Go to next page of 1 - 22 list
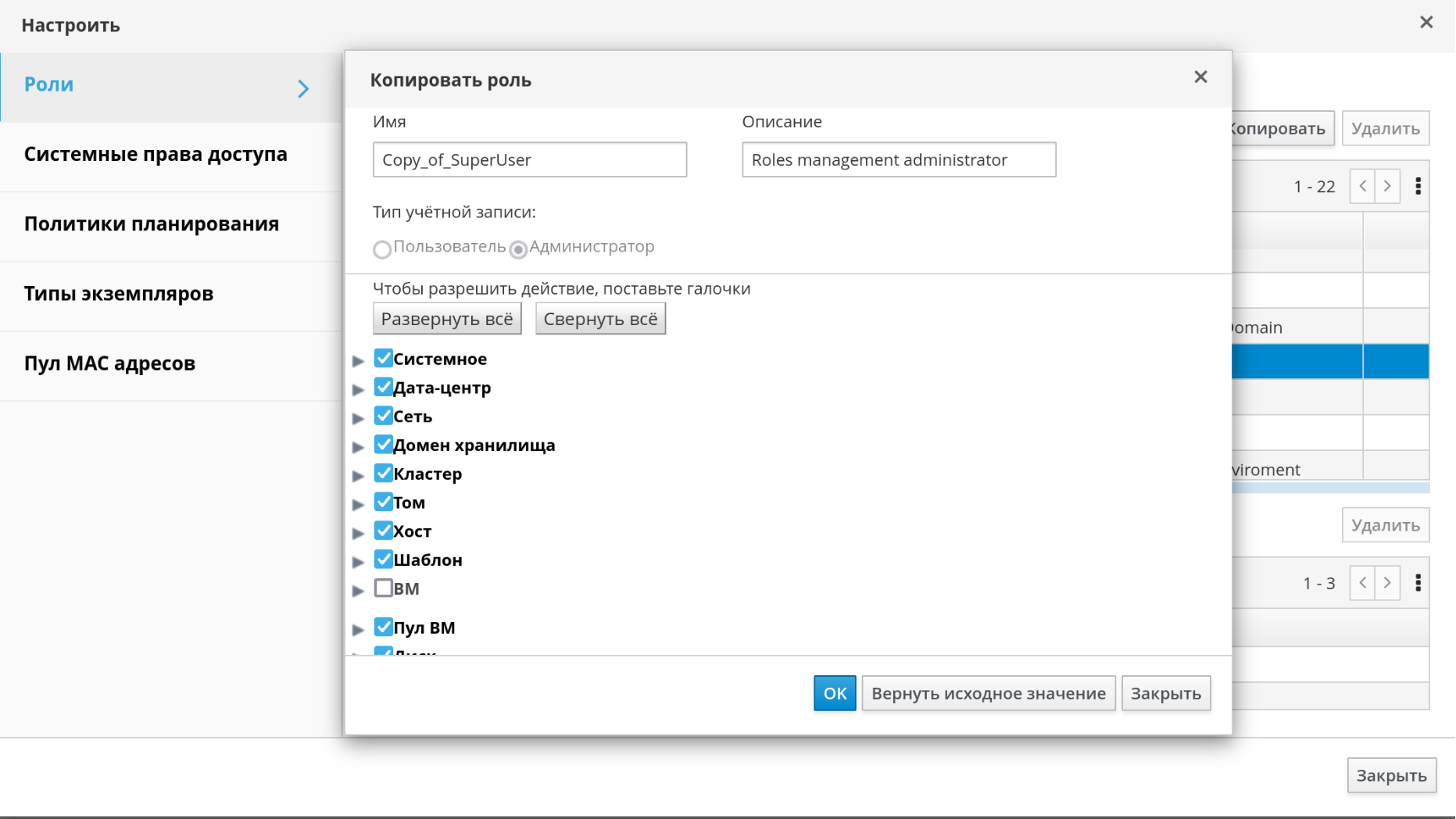This screenshot has height=819, width=1456. click(1387, 186)
